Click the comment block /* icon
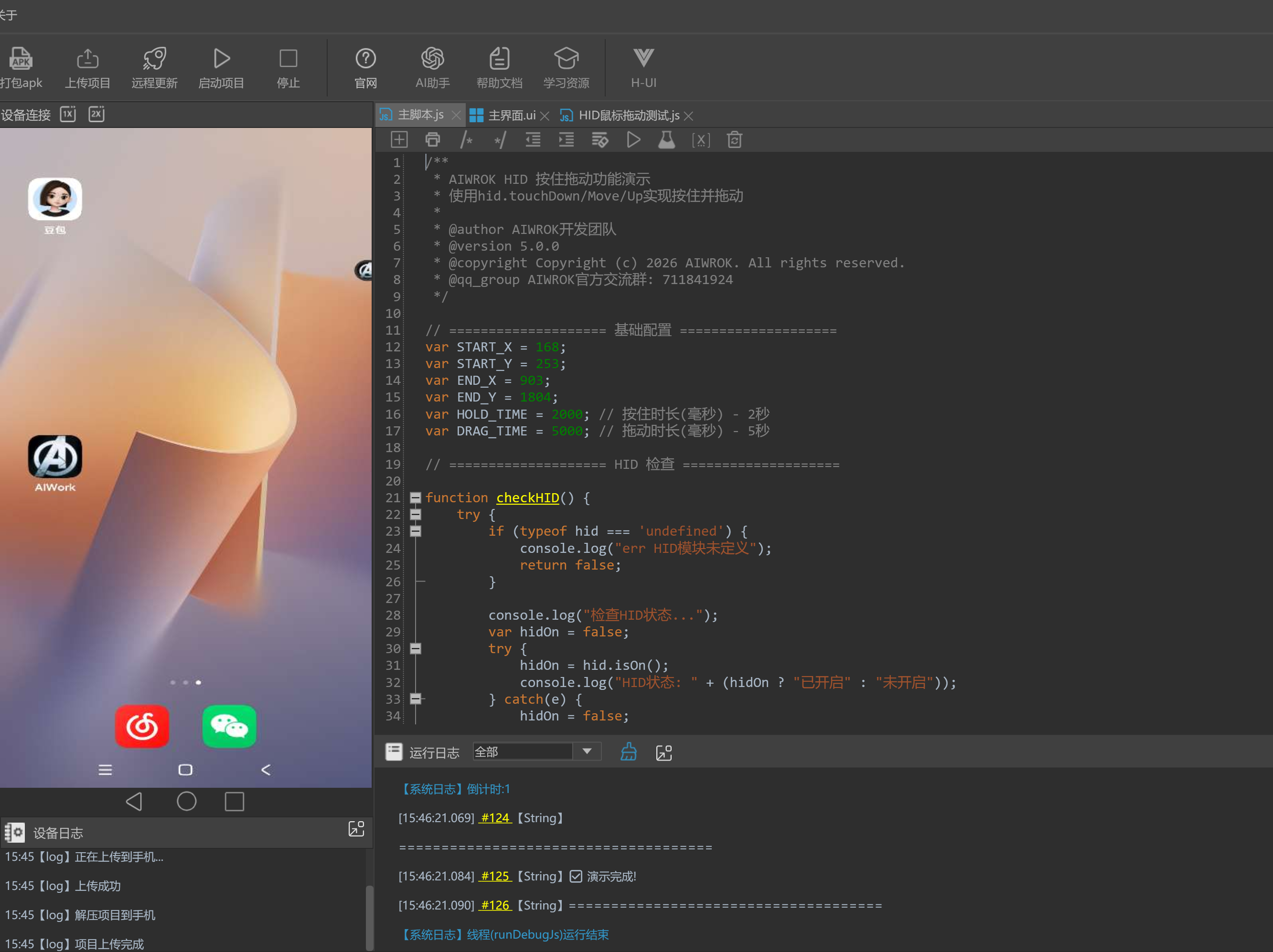Viewport: 1273px width, 952px height. pos(466,140)
